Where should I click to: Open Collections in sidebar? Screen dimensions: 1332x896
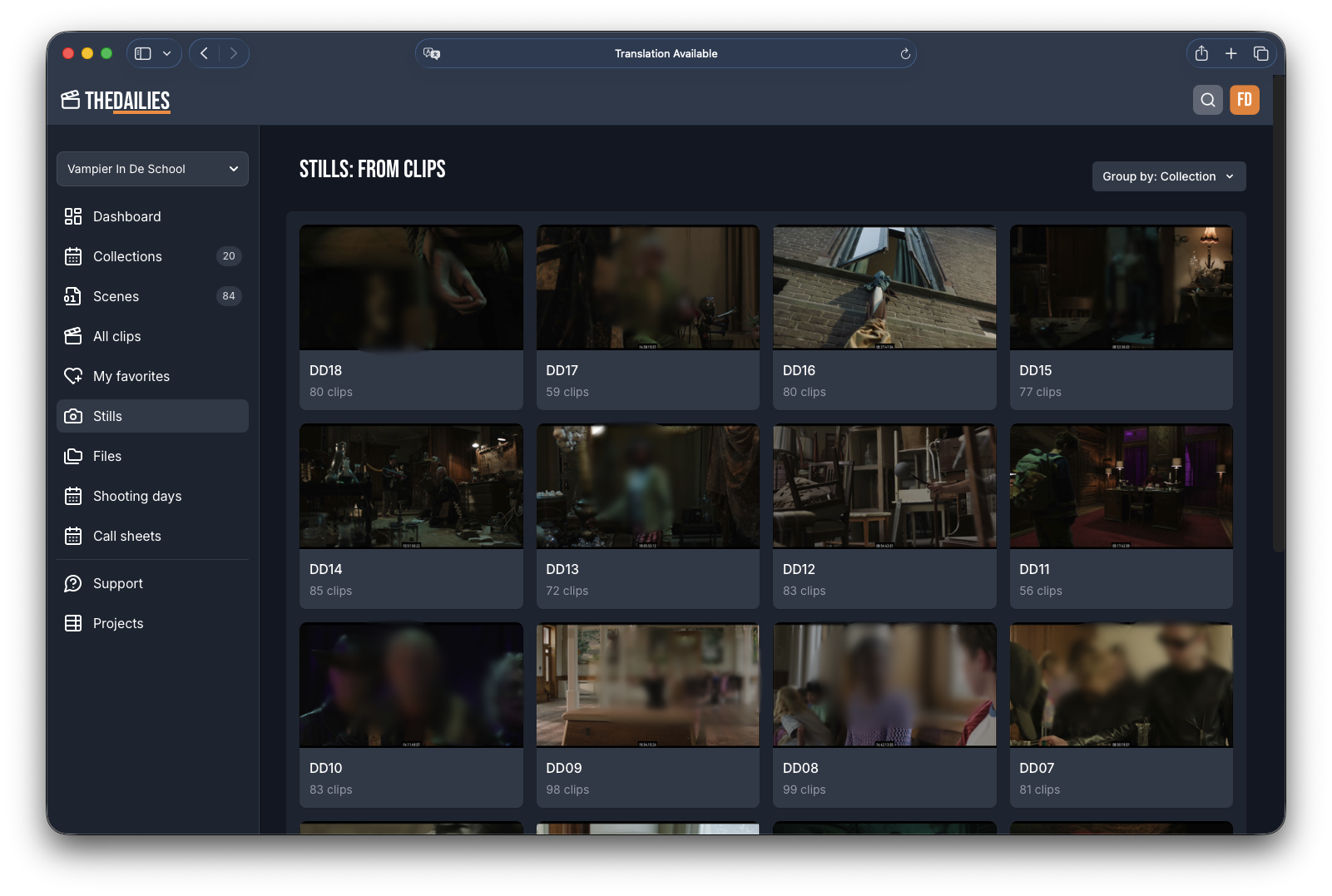(x=152, y=256)
